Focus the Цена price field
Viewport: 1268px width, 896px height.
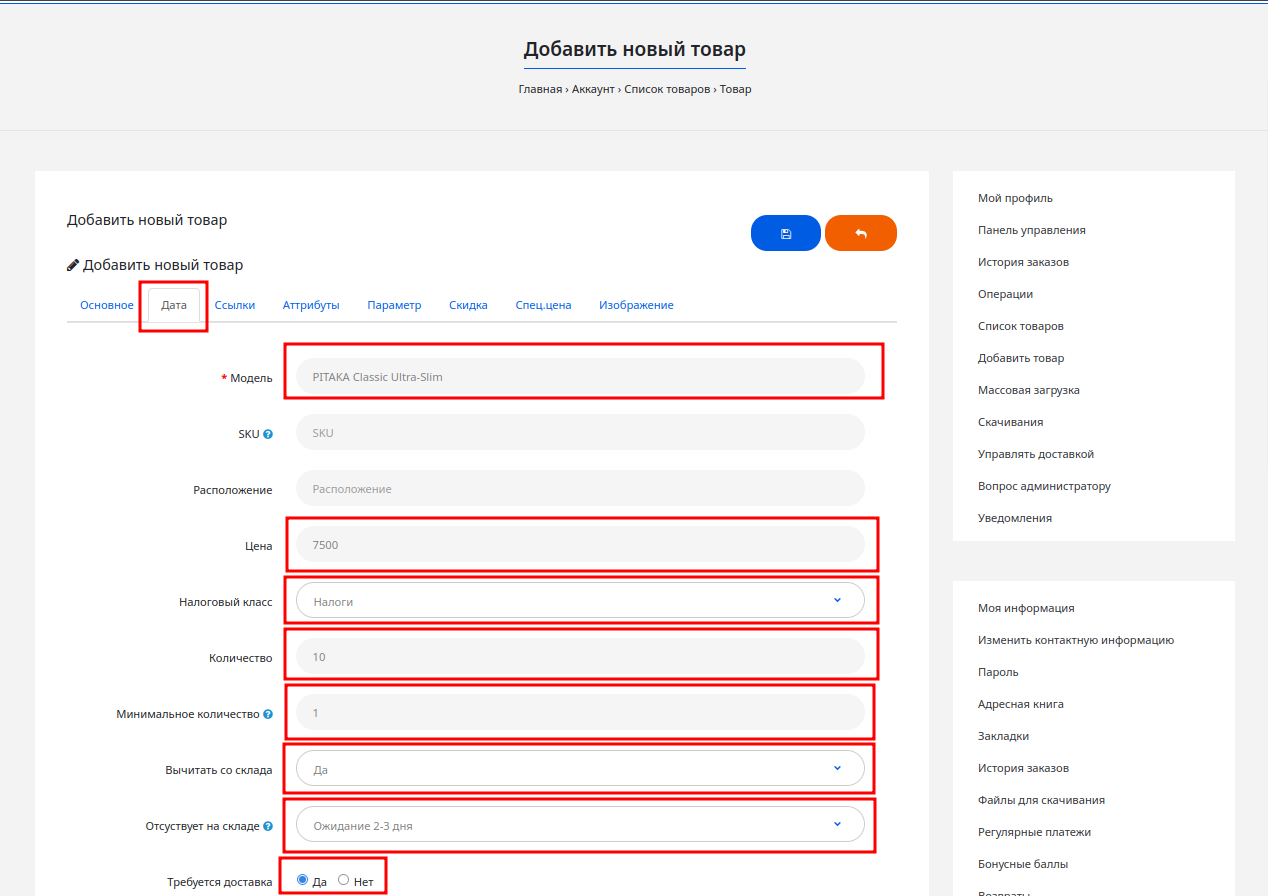[x=580, y=545]
